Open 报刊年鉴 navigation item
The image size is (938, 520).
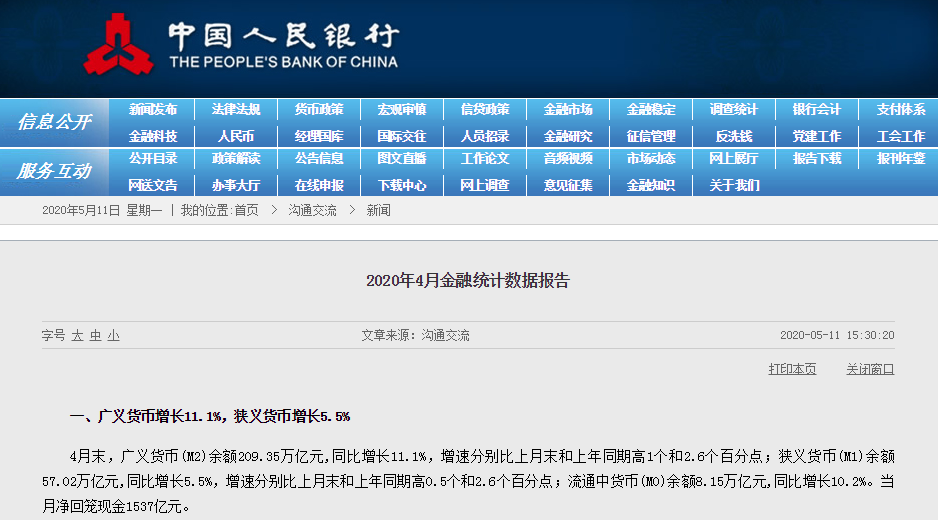pos(901,159)
